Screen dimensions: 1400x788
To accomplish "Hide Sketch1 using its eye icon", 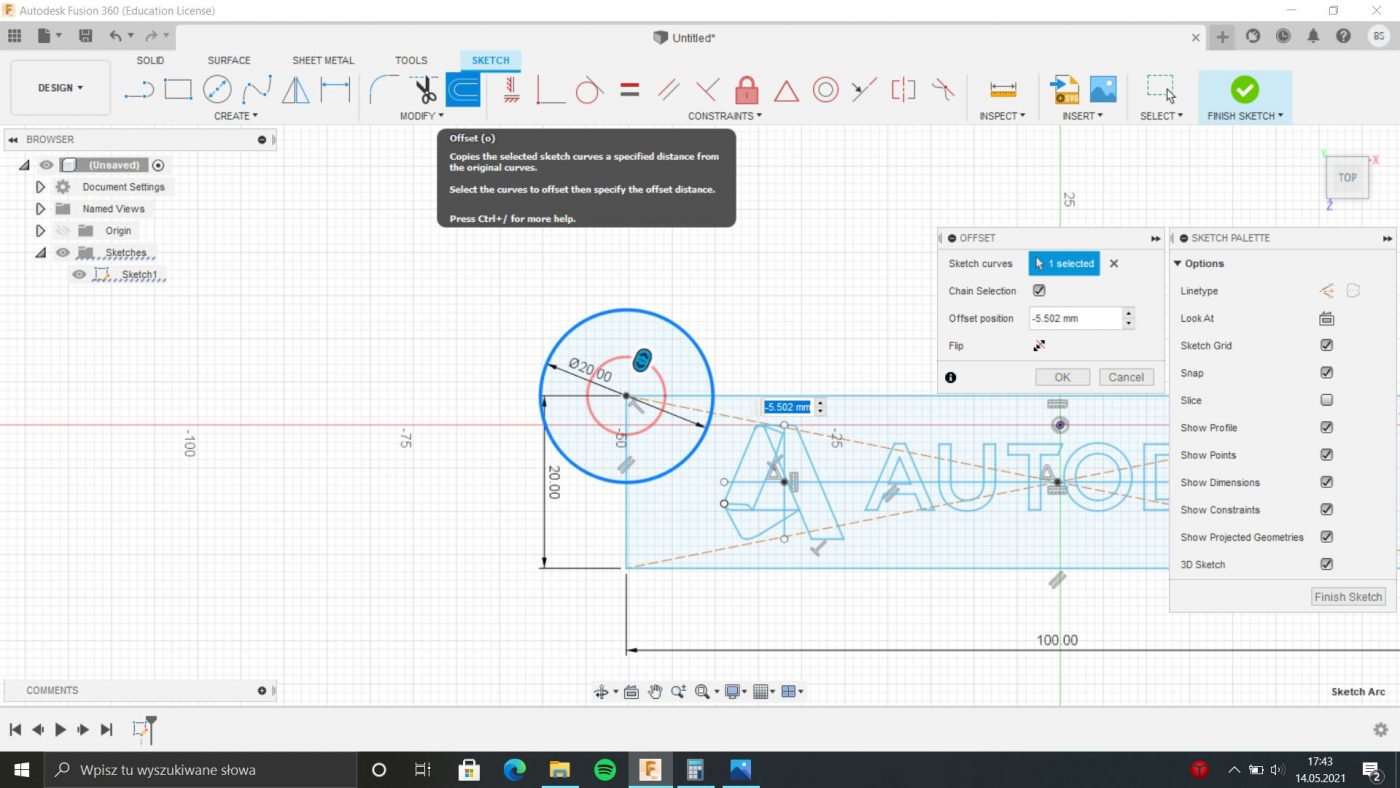I will tap(79, 275).
